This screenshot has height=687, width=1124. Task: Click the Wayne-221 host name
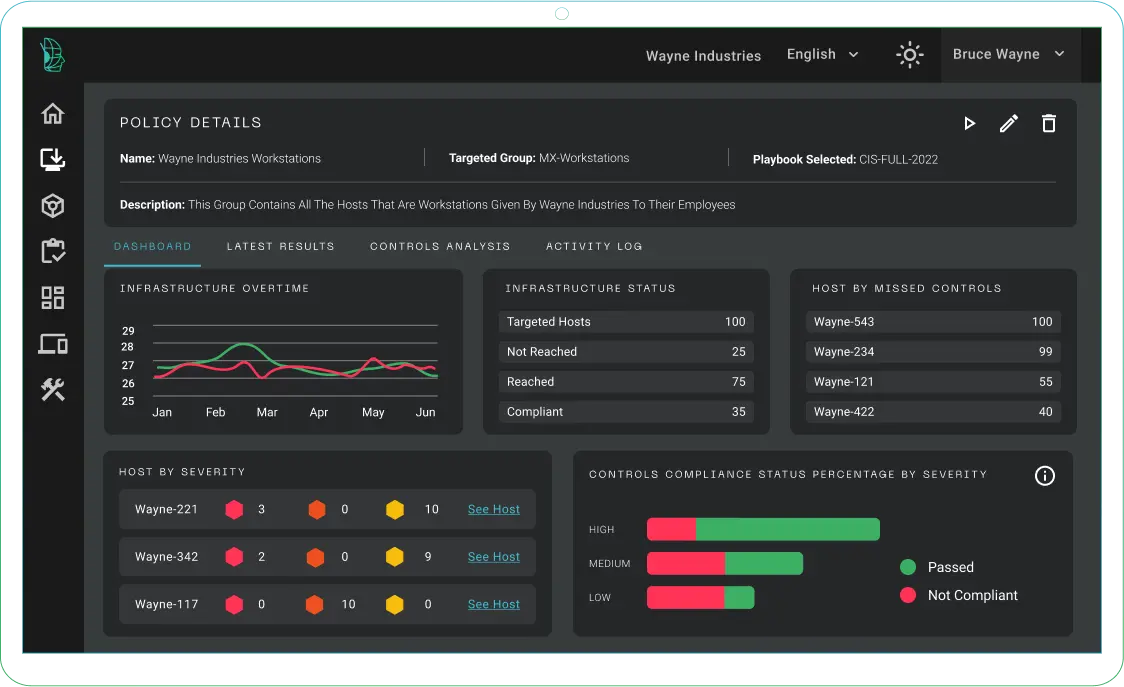click(166, 509)
